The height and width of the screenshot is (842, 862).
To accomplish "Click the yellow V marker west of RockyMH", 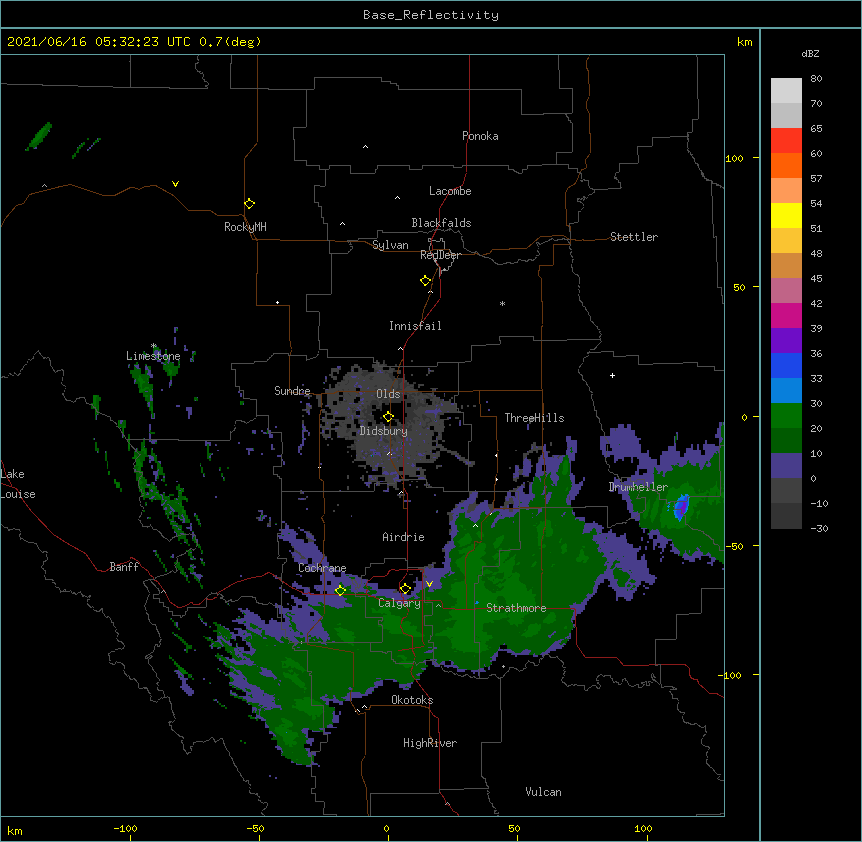I will tap(175, 184).
